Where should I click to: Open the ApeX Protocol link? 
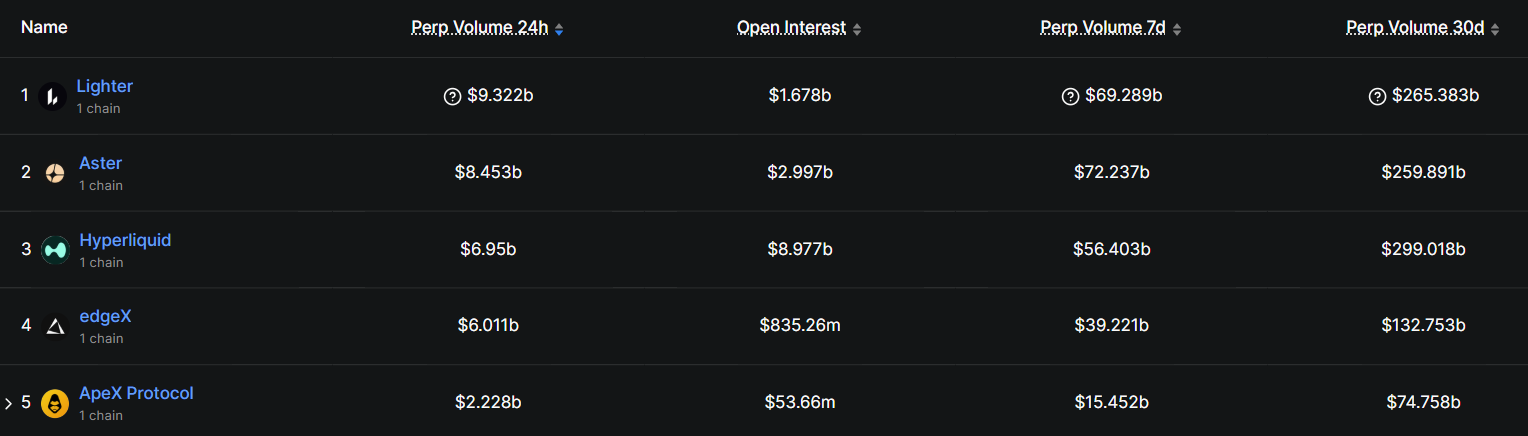tap(136, 393)
